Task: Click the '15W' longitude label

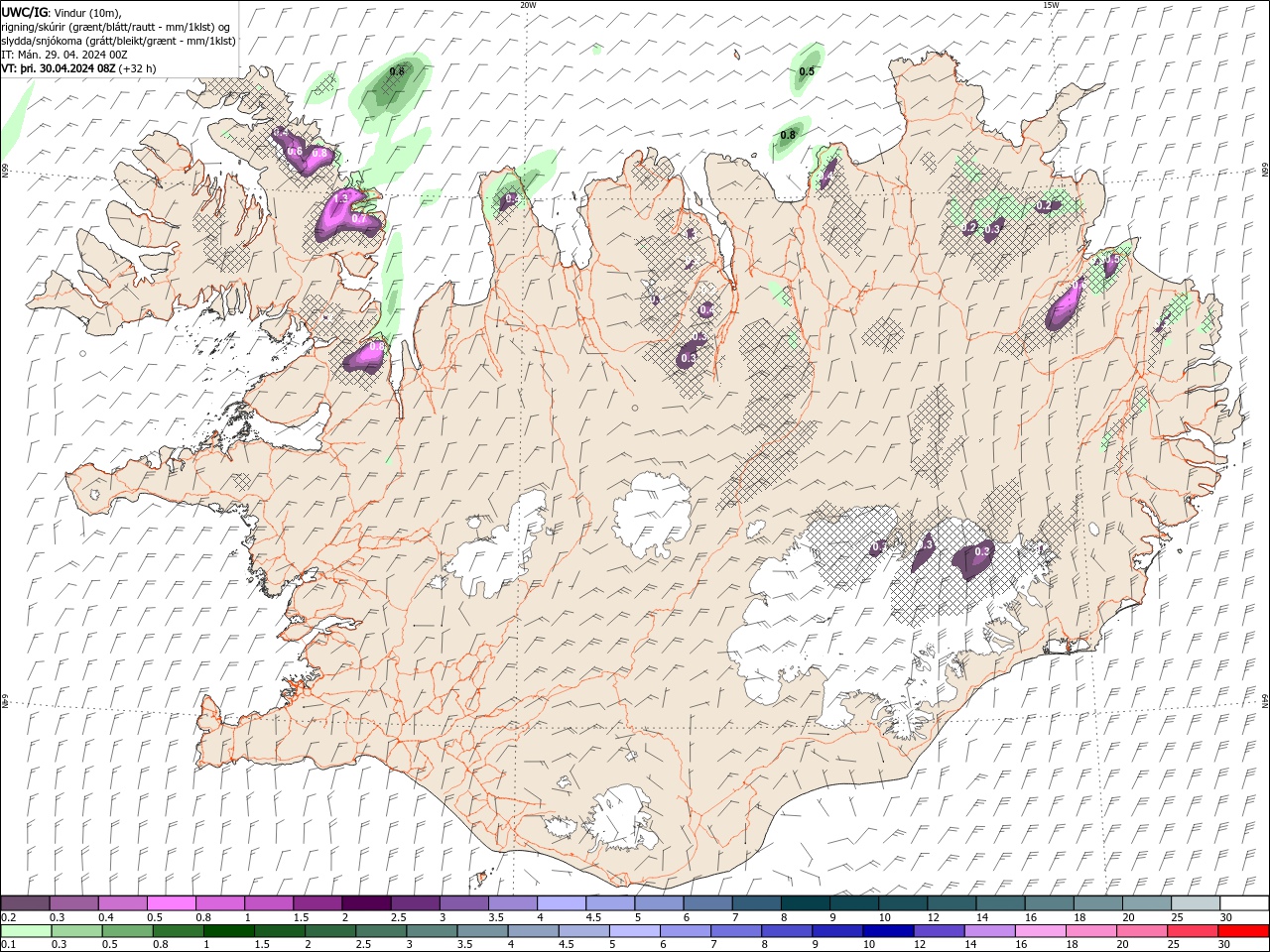Action: pos(1051,5)
